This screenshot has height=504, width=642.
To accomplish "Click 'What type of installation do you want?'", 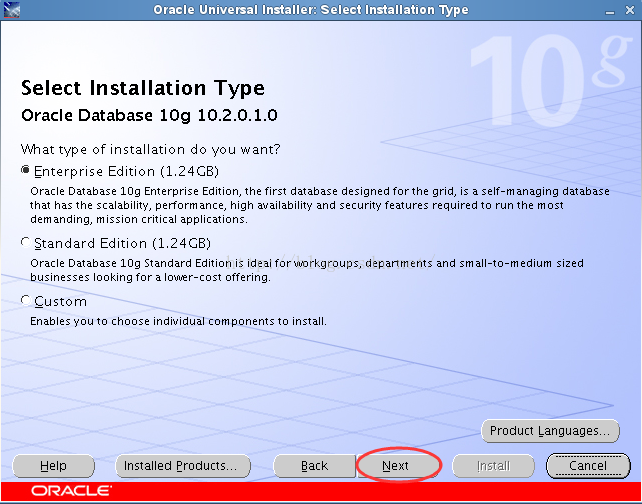I will [151, 149].
